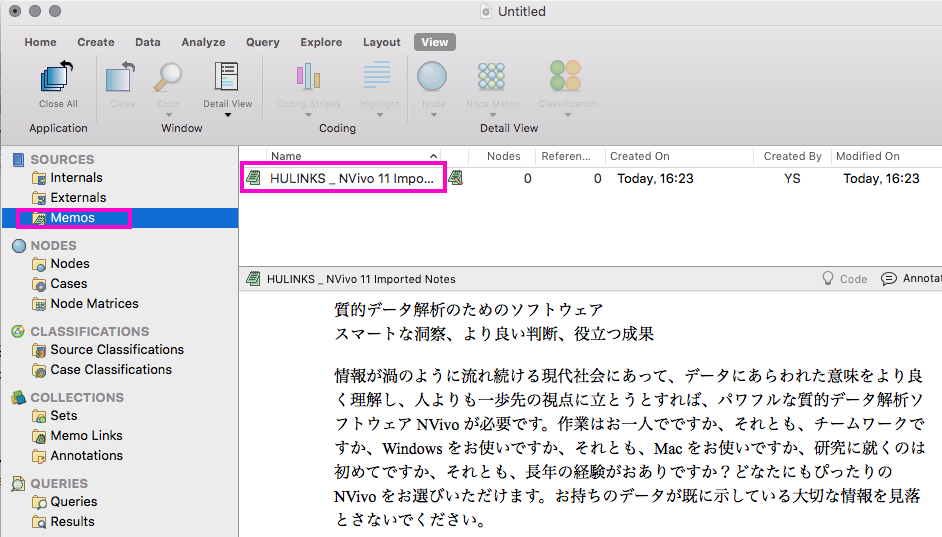942x537 pixels.
Task: Click the QUERIES section icon
Action: (x=18, y=484)
